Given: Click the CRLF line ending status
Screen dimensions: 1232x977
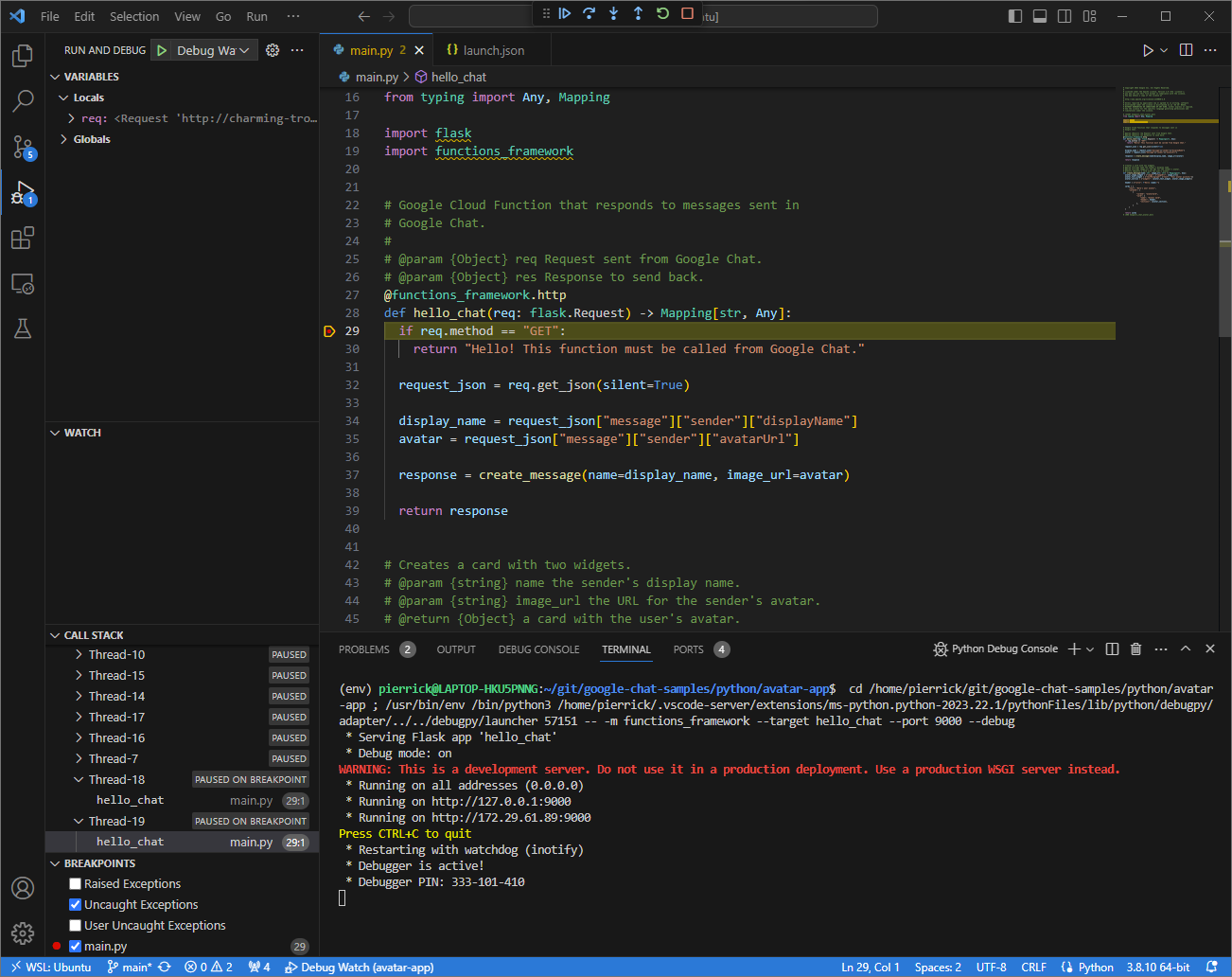Looking at the screenshot, I should [1033, 968].
